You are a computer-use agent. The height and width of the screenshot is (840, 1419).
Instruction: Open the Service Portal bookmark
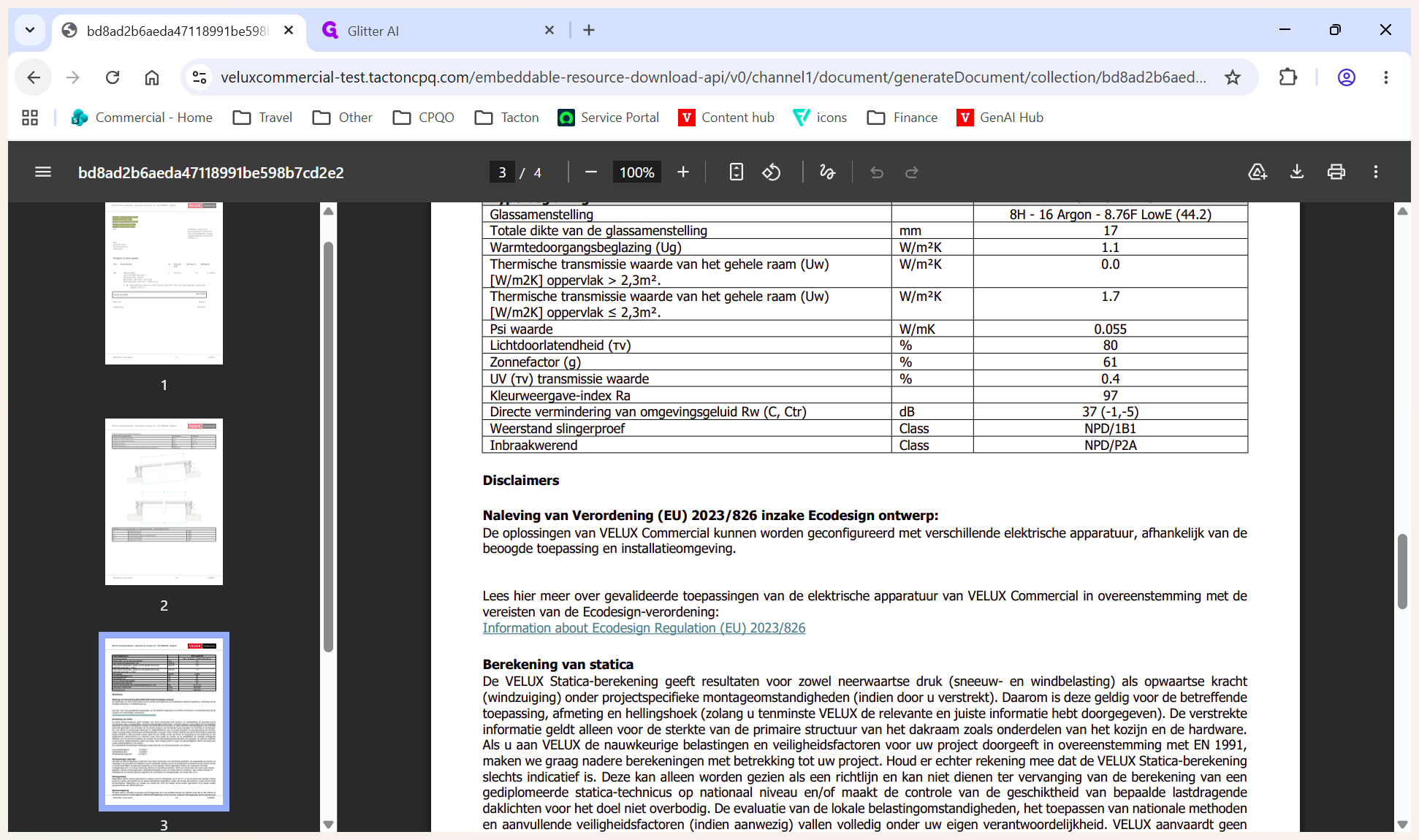tap(609, 118)
